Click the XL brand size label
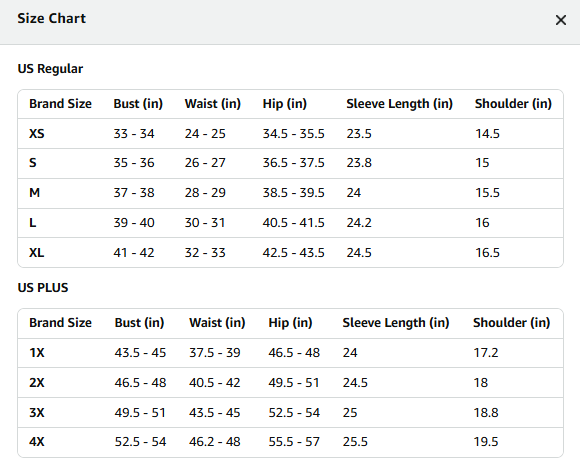The height and width of the screenshot is (468, 580). tap(37, 253)
